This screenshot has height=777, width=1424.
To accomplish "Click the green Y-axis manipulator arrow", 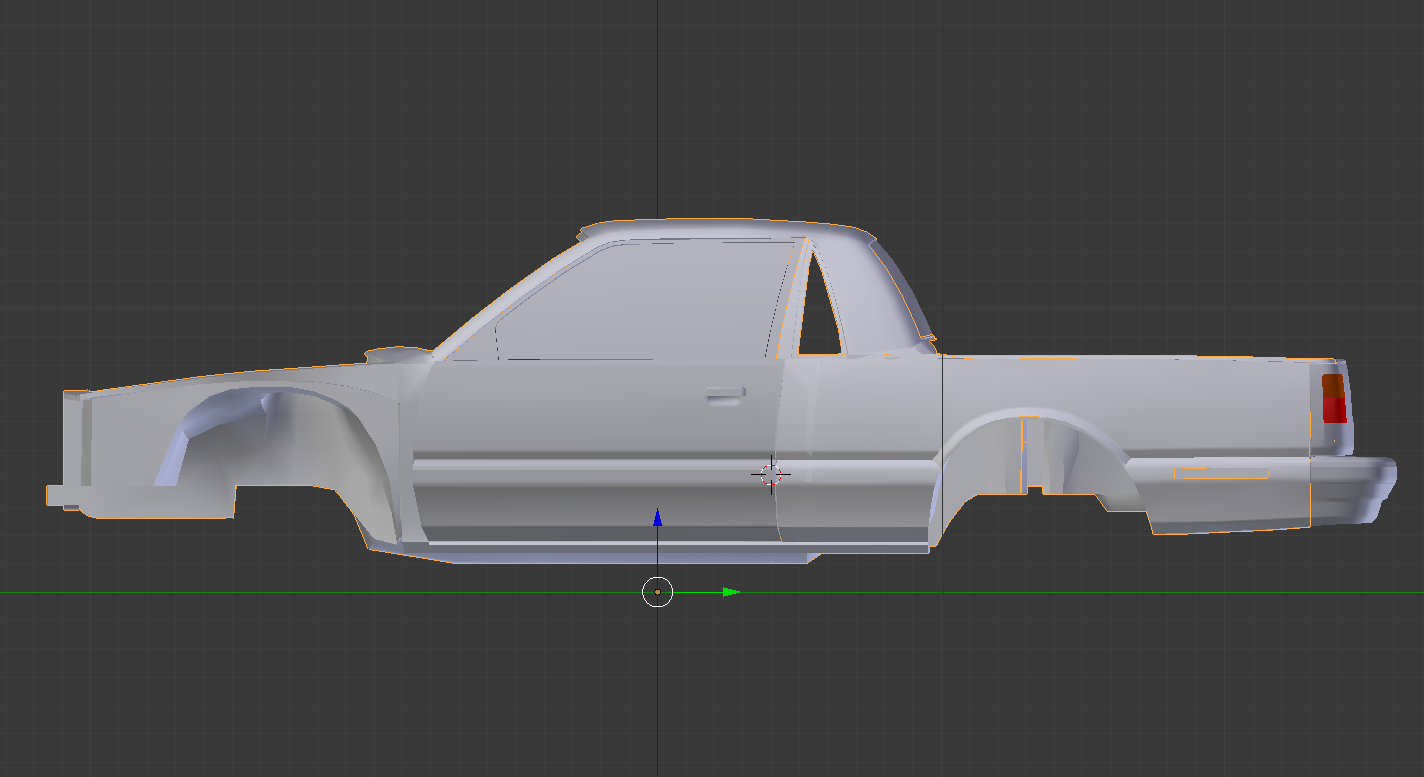I will click(x=731, y=592).
